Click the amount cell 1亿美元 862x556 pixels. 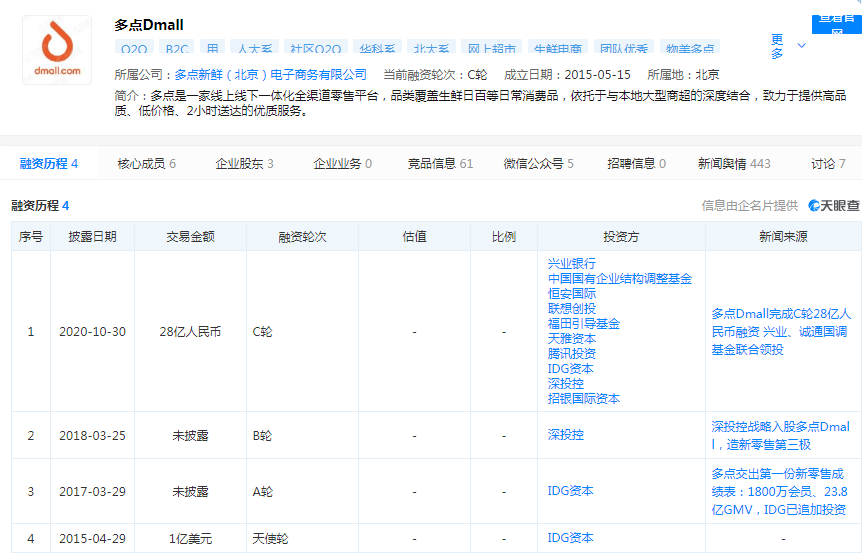coord(190,538)
